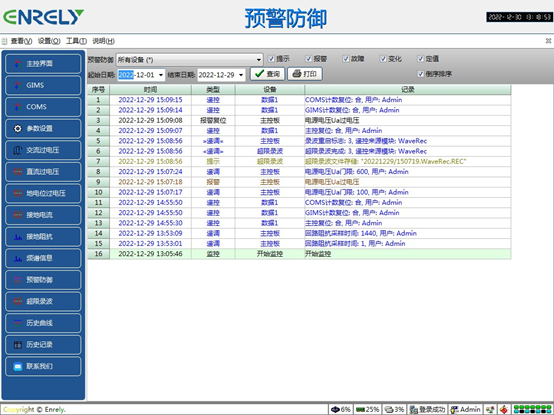Go to the 地电位过电压 page
This screenshot has width=554, height=415.
43,193
